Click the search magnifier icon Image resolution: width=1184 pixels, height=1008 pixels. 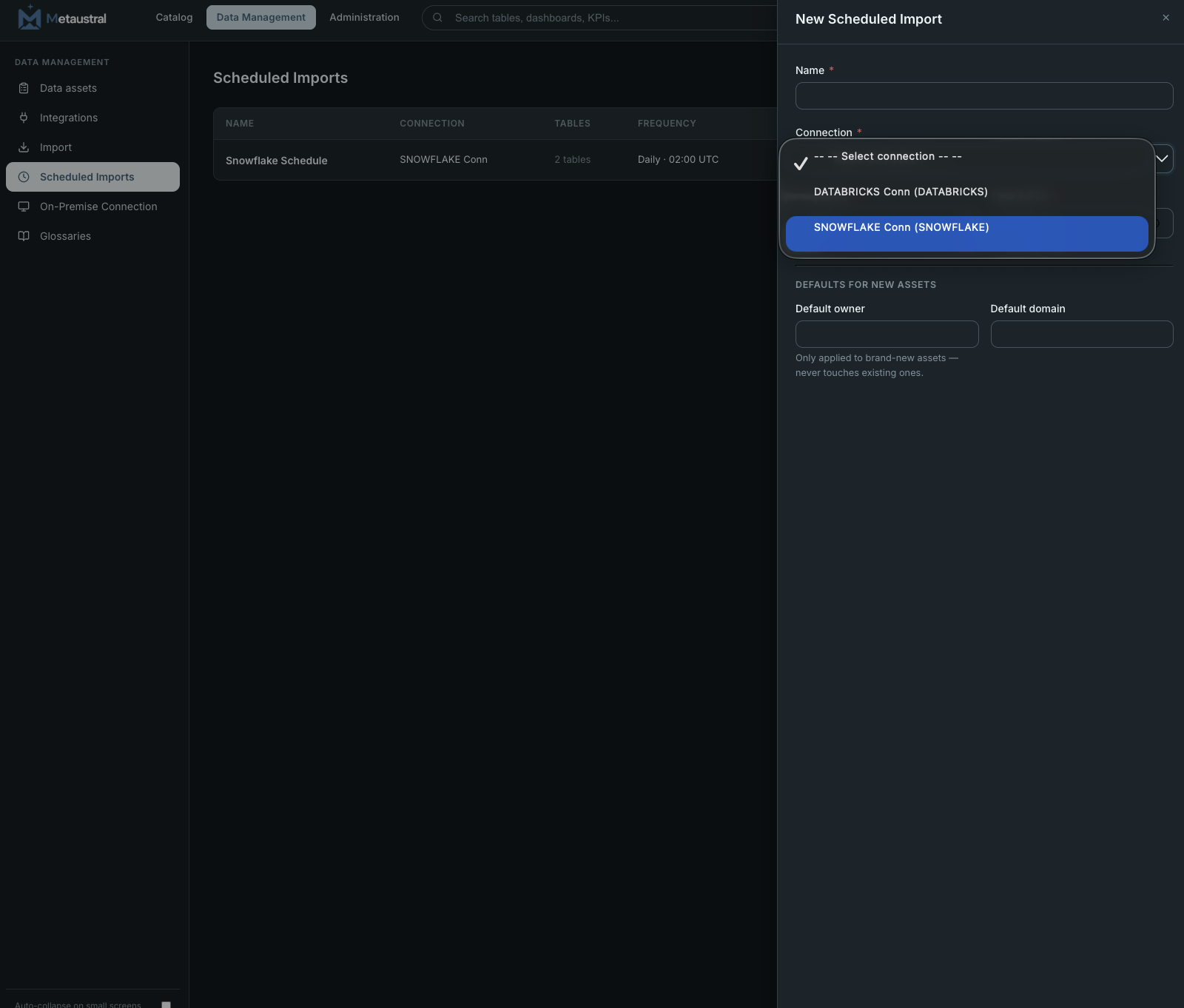437,18
